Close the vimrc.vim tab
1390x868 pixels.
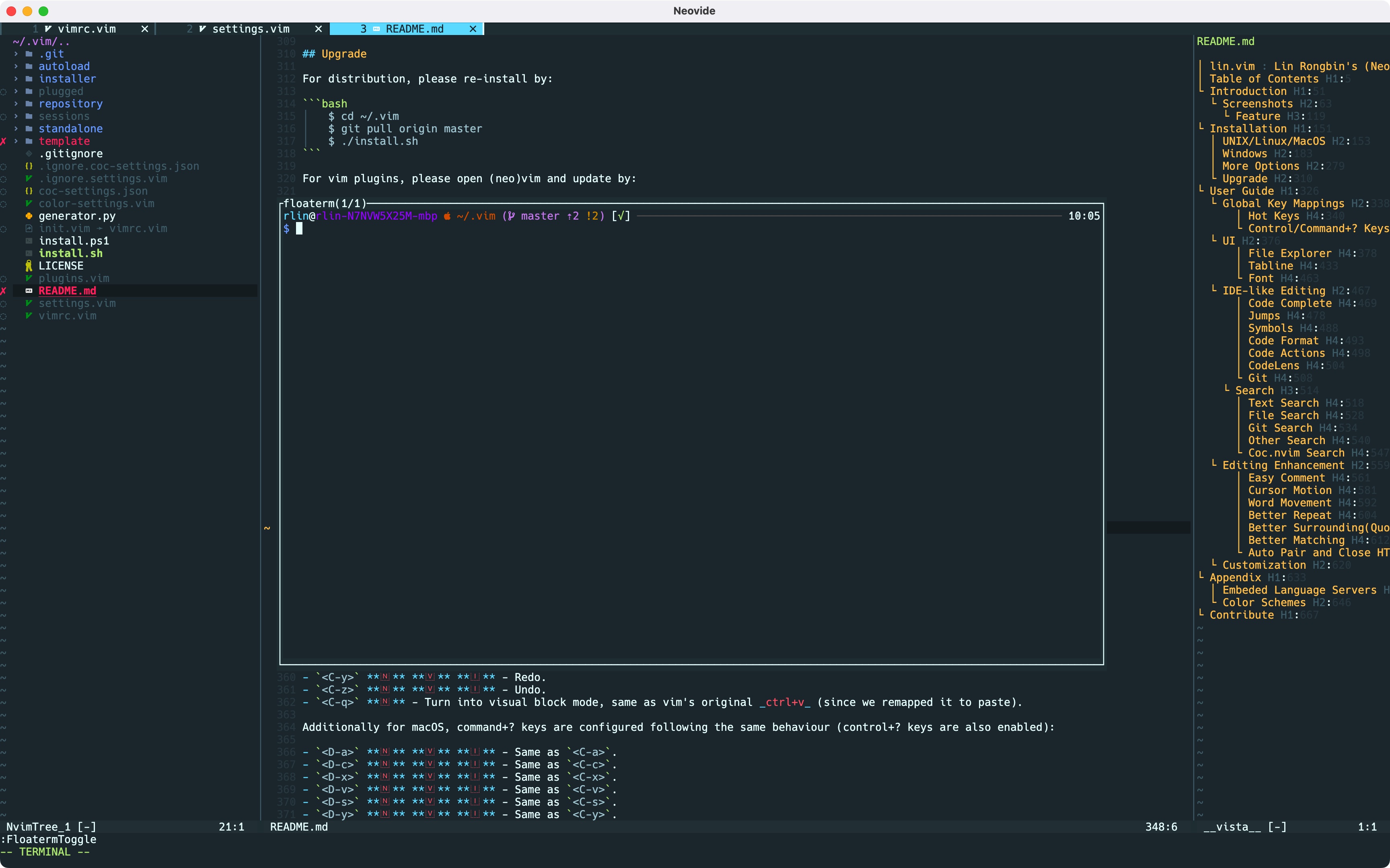point(145,29)
